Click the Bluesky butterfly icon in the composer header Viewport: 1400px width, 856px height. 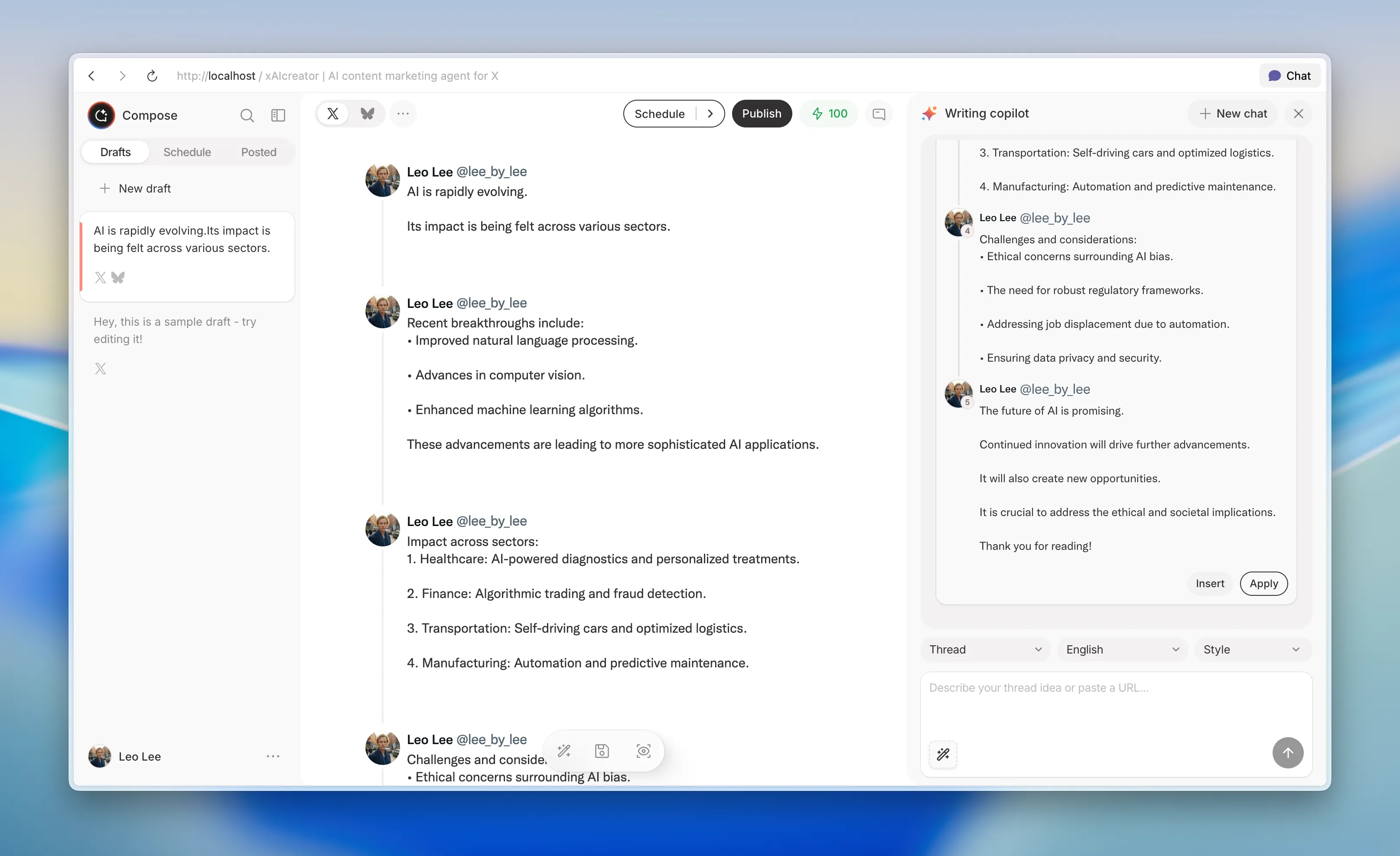point(367,113)
